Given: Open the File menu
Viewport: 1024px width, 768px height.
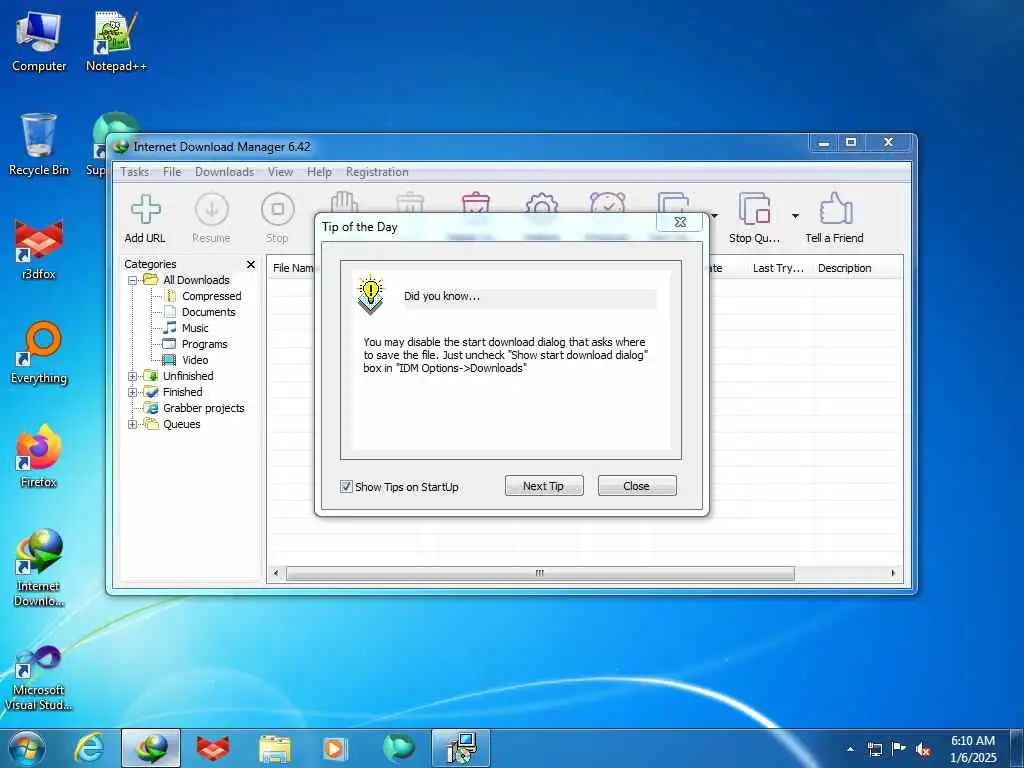Looking at the screenshot, I should pyautogui.click(x=172, y=172).
